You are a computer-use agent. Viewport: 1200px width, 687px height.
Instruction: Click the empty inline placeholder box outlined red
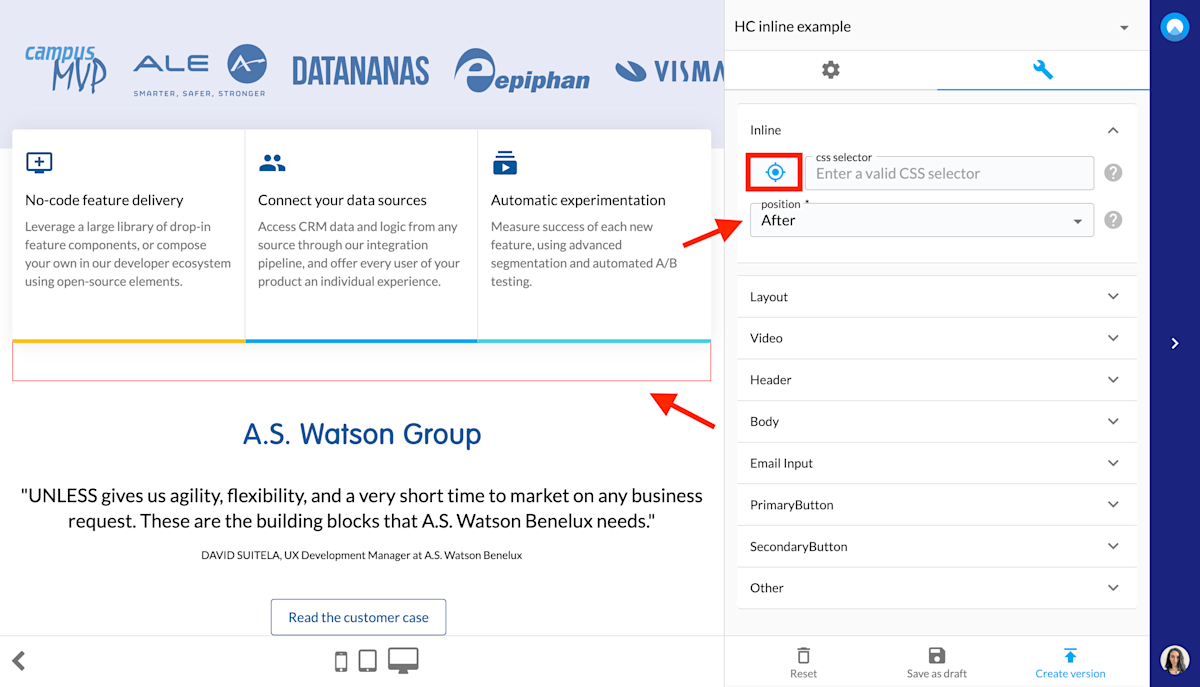coord(361,362)
